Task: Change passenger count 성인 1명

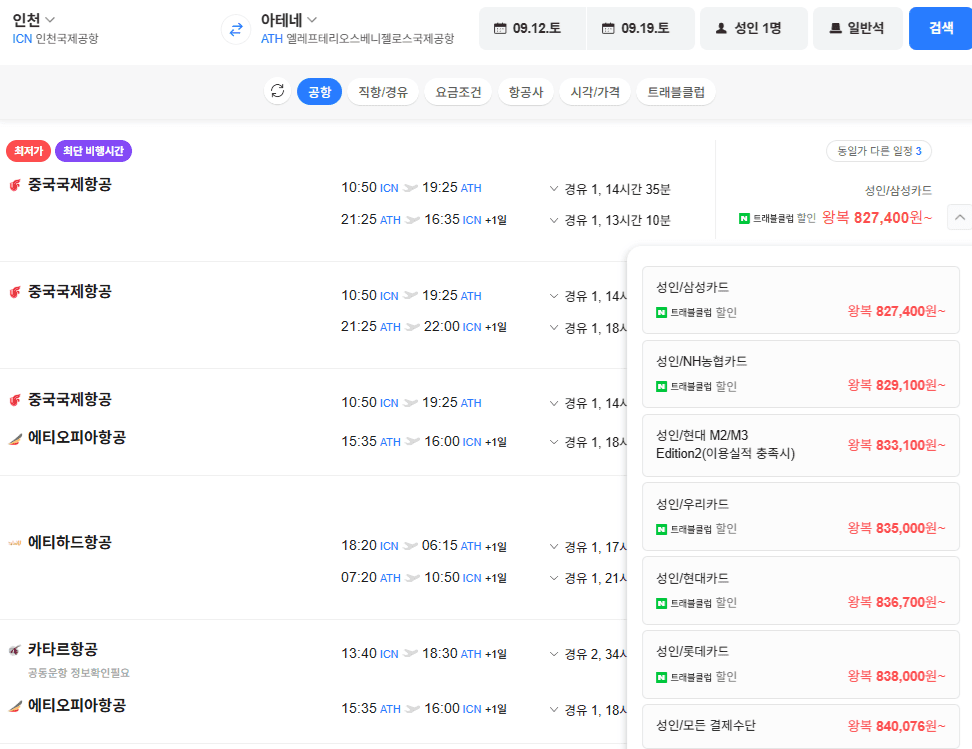Action: [754, 29]
